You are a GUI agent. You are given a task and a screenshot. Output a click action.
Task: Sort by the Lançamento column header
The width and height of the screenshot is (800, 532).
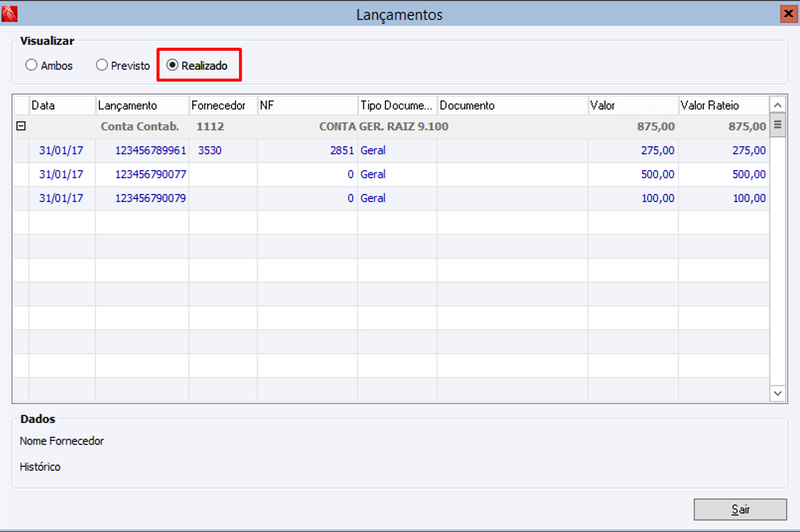coord(142,105)
